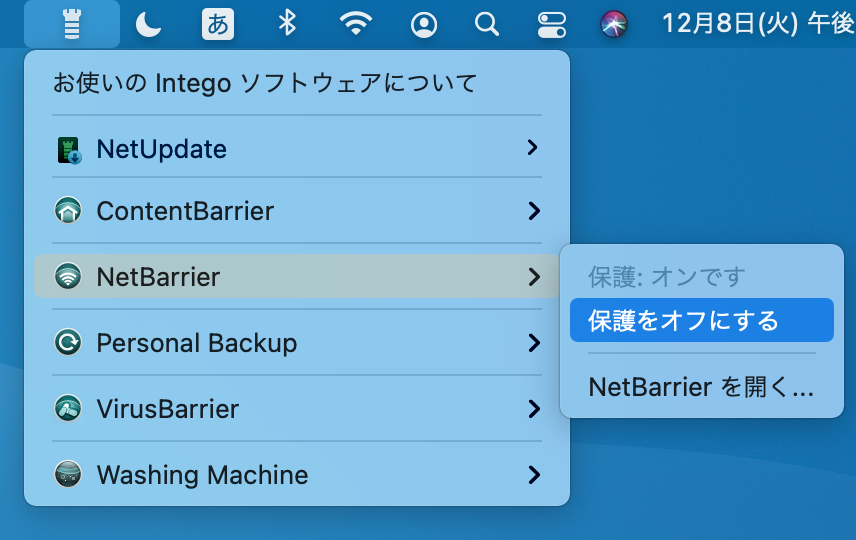Expand the ContentBarrier submenu chevron

[533, 211]
